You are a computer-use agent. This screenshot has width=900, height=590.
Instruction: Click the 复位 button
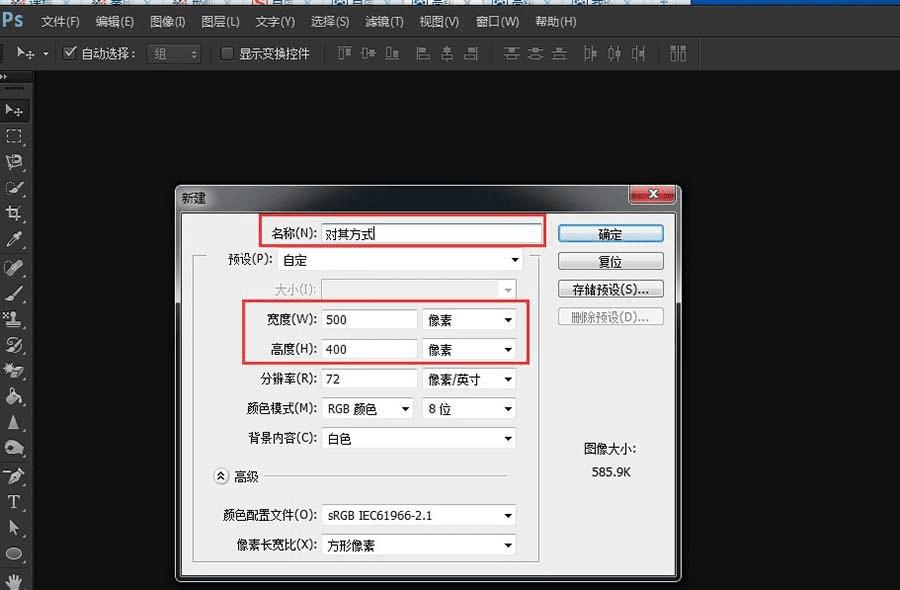pos(610,262)
